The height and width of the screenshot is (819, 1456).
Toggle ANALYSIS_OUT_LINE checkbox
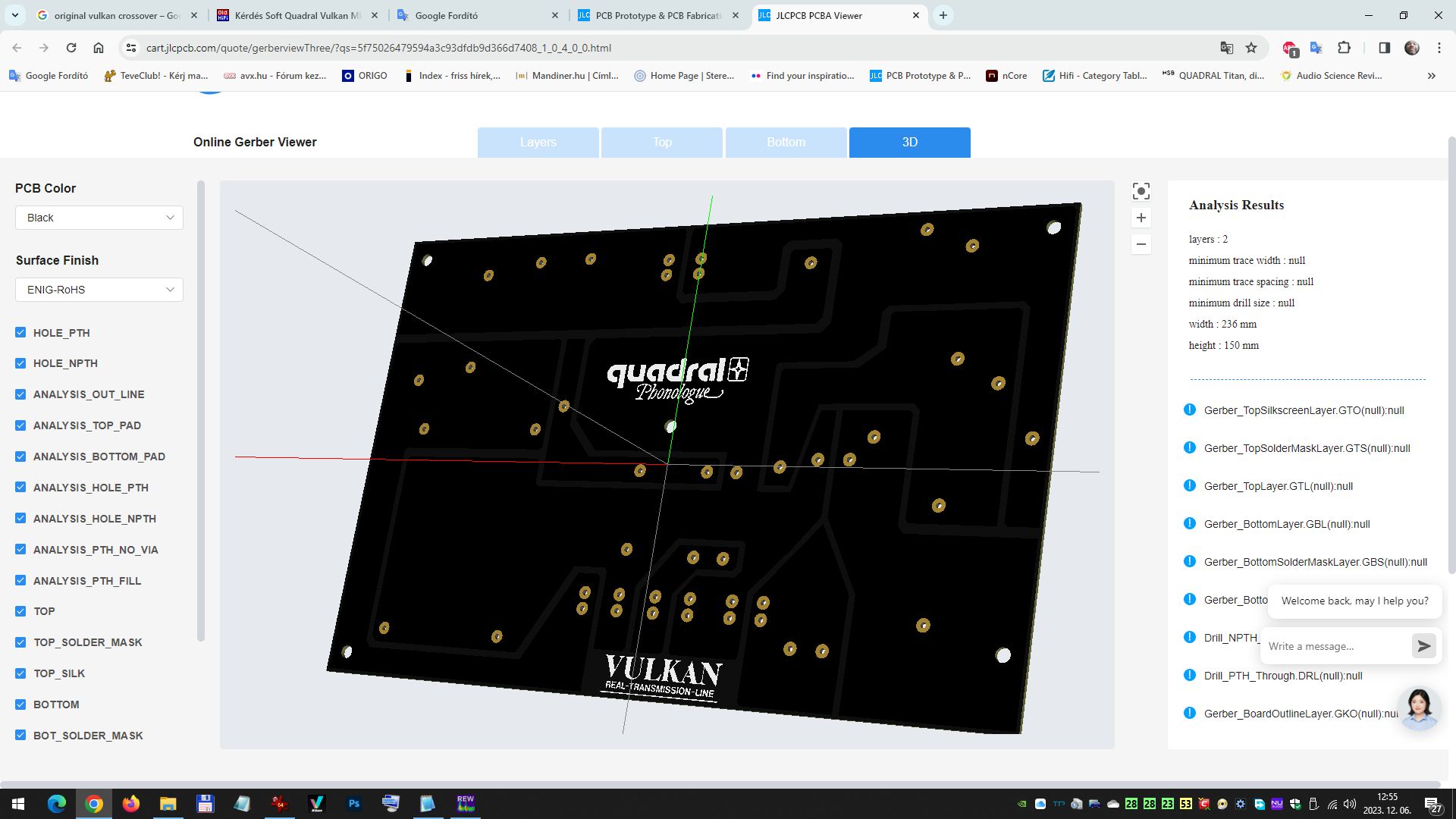[x=20, y=394]
